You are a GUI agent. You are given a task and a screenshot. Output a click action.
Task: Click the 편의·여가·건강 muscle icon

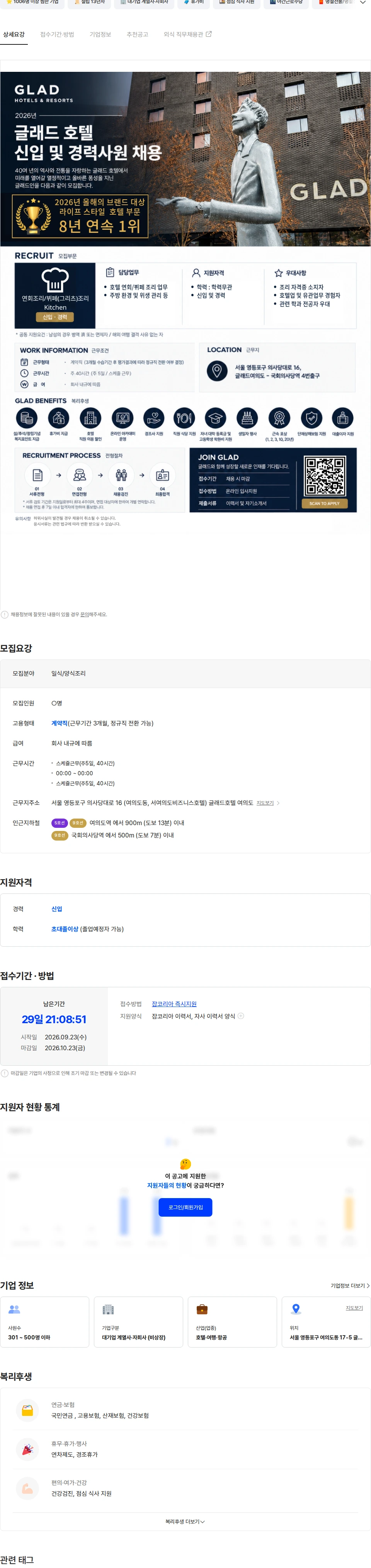(x=27, y=1488)
